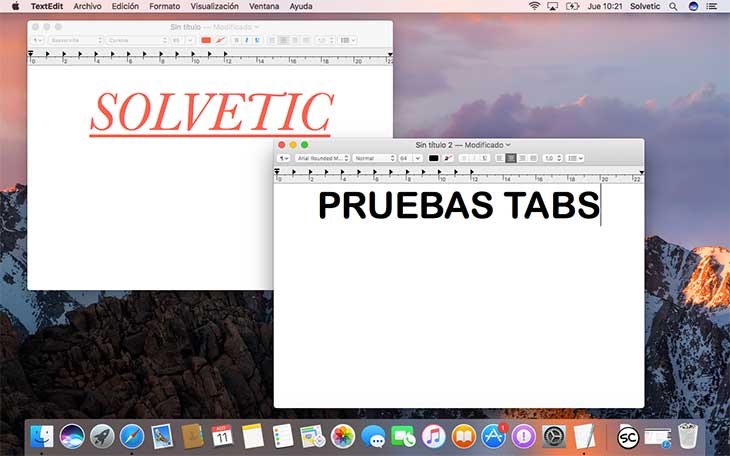Click the Wi-Fi status icon
This screenshot has height=456, width=730.
[534, 6]
